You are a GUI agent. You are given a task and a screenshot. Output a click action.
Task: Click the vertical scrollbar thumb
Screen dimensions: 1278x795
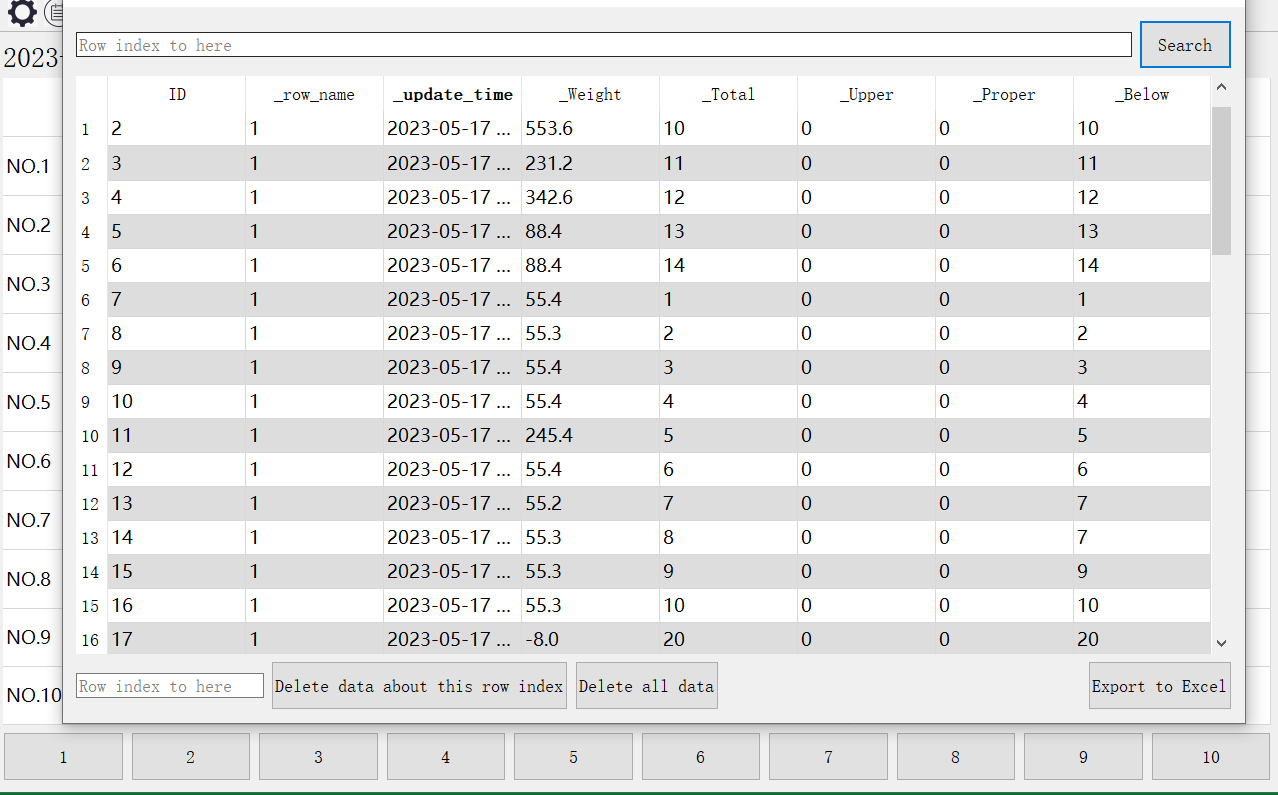coord(1221,180)
